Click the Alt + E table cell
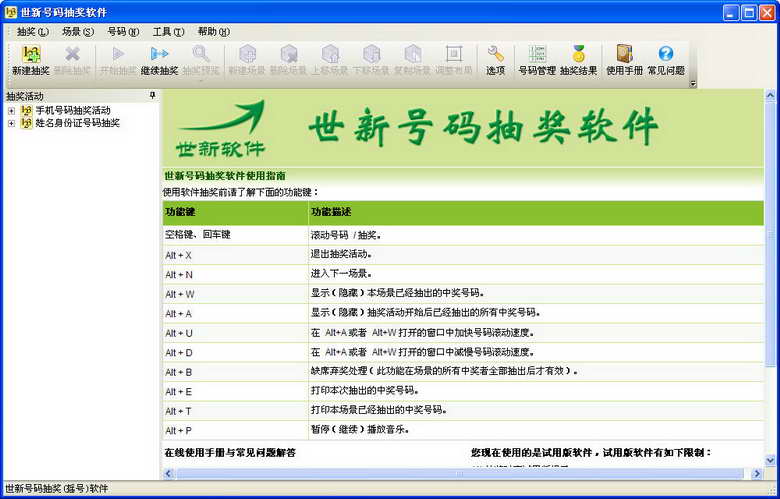 coord(235,392)
